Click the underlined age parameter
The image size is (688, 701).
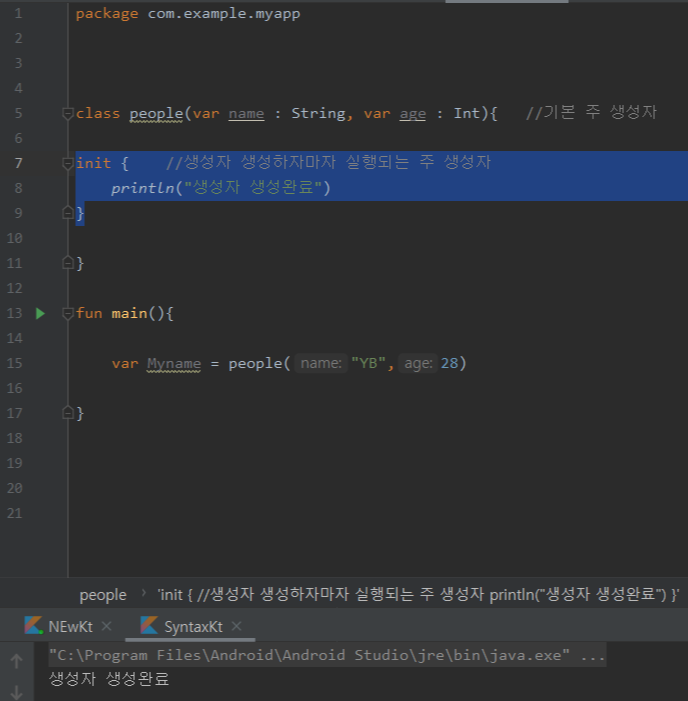pyautogui.click(x=413, y=114)
